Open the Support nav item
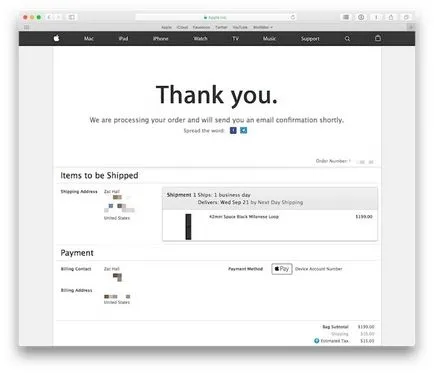 click(x=310, y=39)
